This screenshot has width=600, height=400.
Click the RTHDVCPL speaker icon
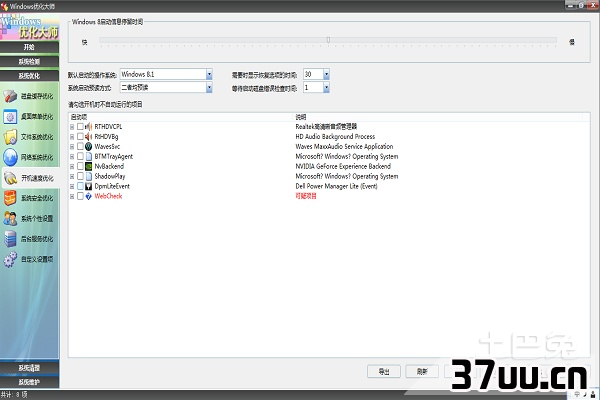pos(88,126)
